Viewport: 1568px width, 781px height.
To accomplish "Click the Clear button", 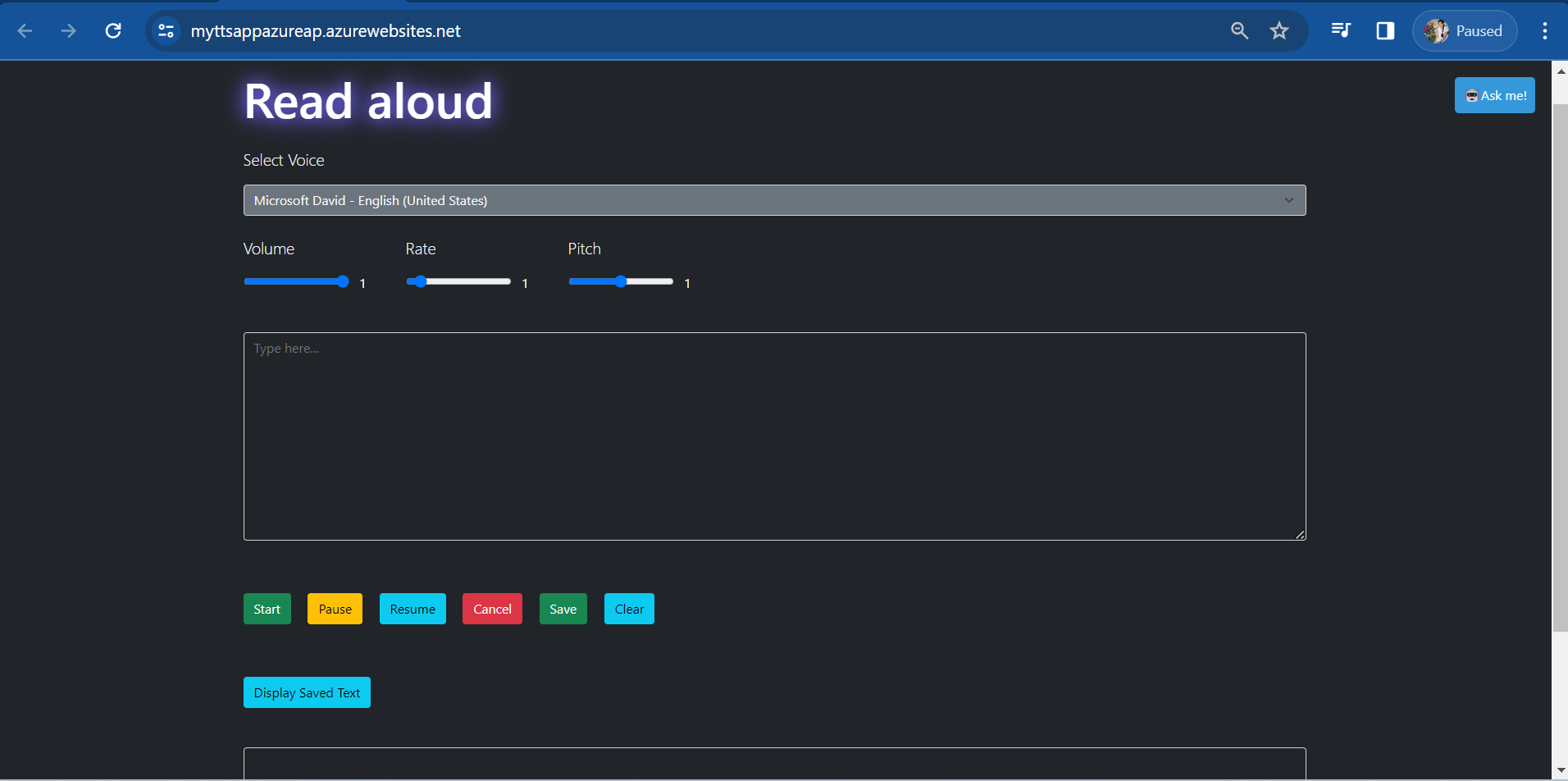I will (629, 609).
